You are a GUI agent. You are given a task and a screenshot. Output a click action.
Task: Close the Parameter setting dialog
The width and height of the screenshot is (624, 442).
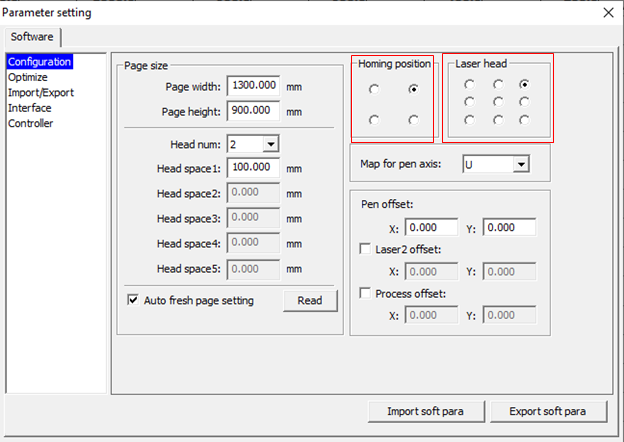pos(608,13)
